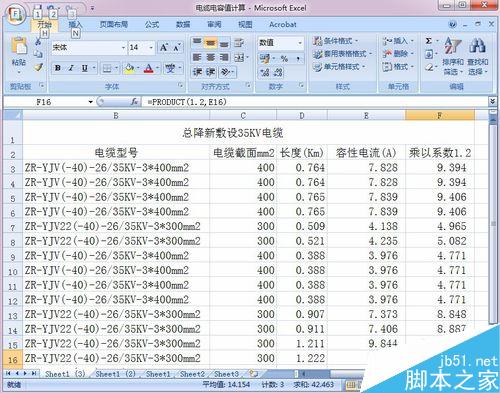Expand the formula bar
Screen dimensions: 500x393
click(x=493, y=101)
